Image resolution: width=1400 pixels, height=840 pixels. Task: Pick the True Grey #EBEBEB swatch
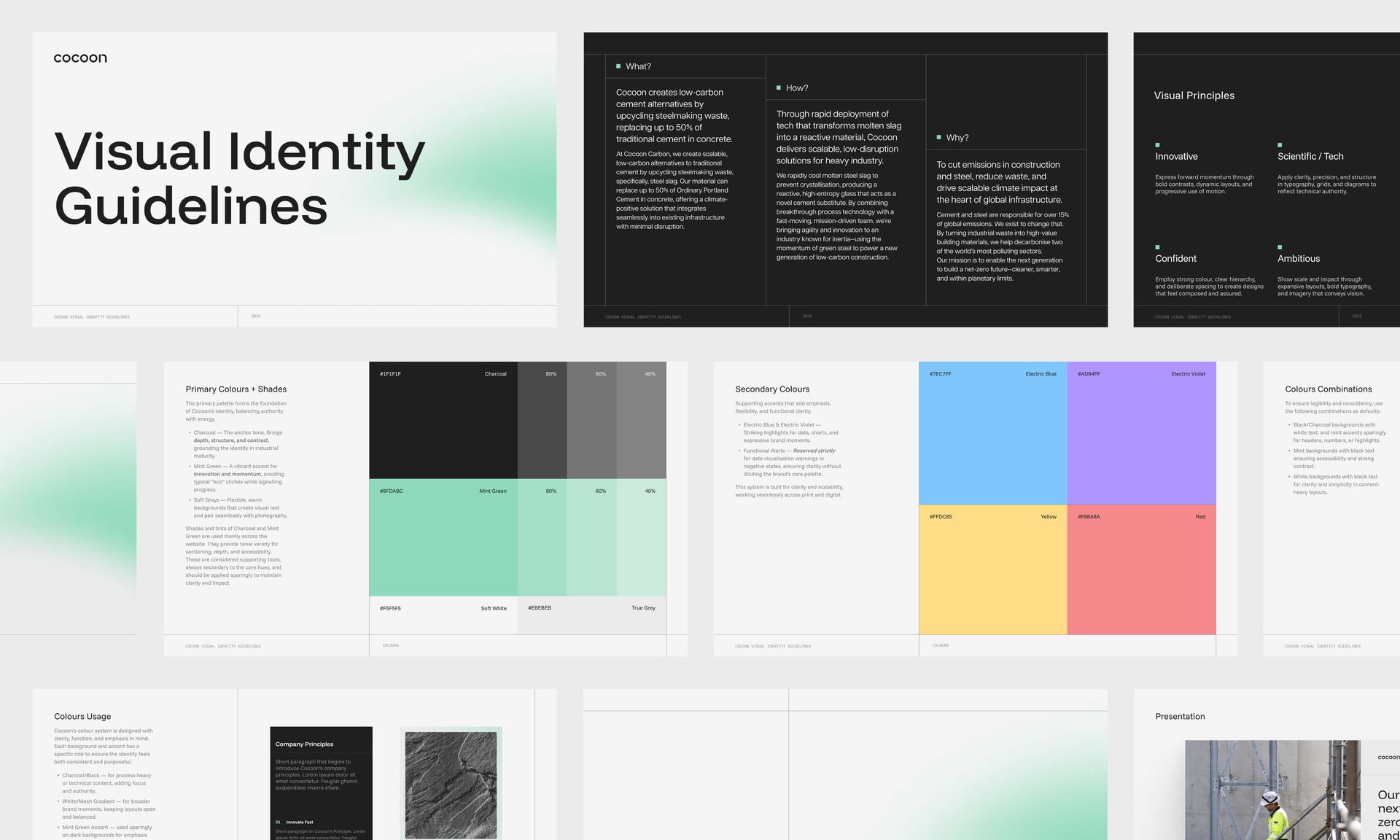pyautogui.click(x=592, y=615)
